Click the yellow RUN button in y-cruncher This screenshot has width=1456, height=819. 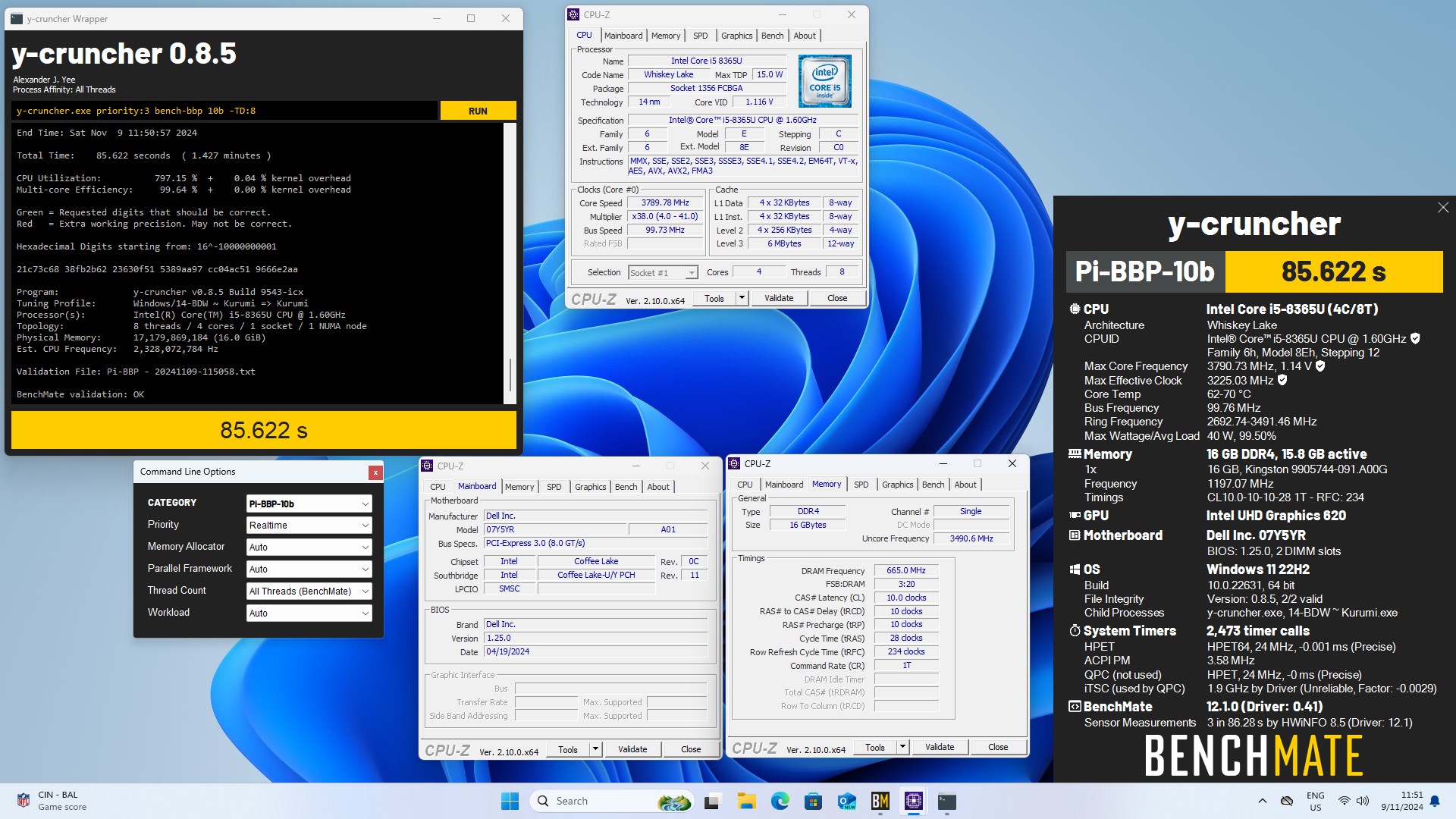(x=478, y=111)
